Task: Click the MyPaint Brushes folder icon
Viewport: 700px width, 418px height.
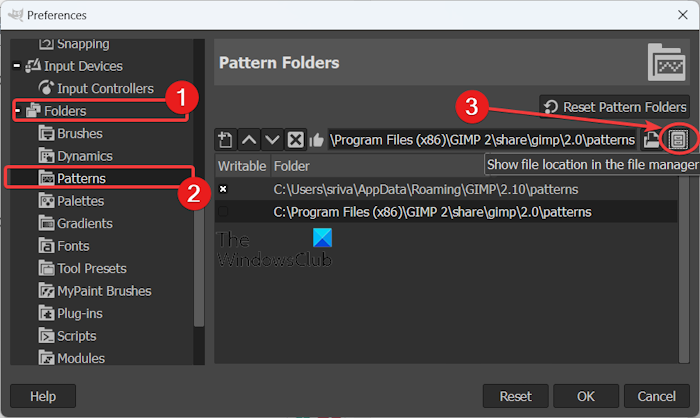Action: [x=46, y=291]
